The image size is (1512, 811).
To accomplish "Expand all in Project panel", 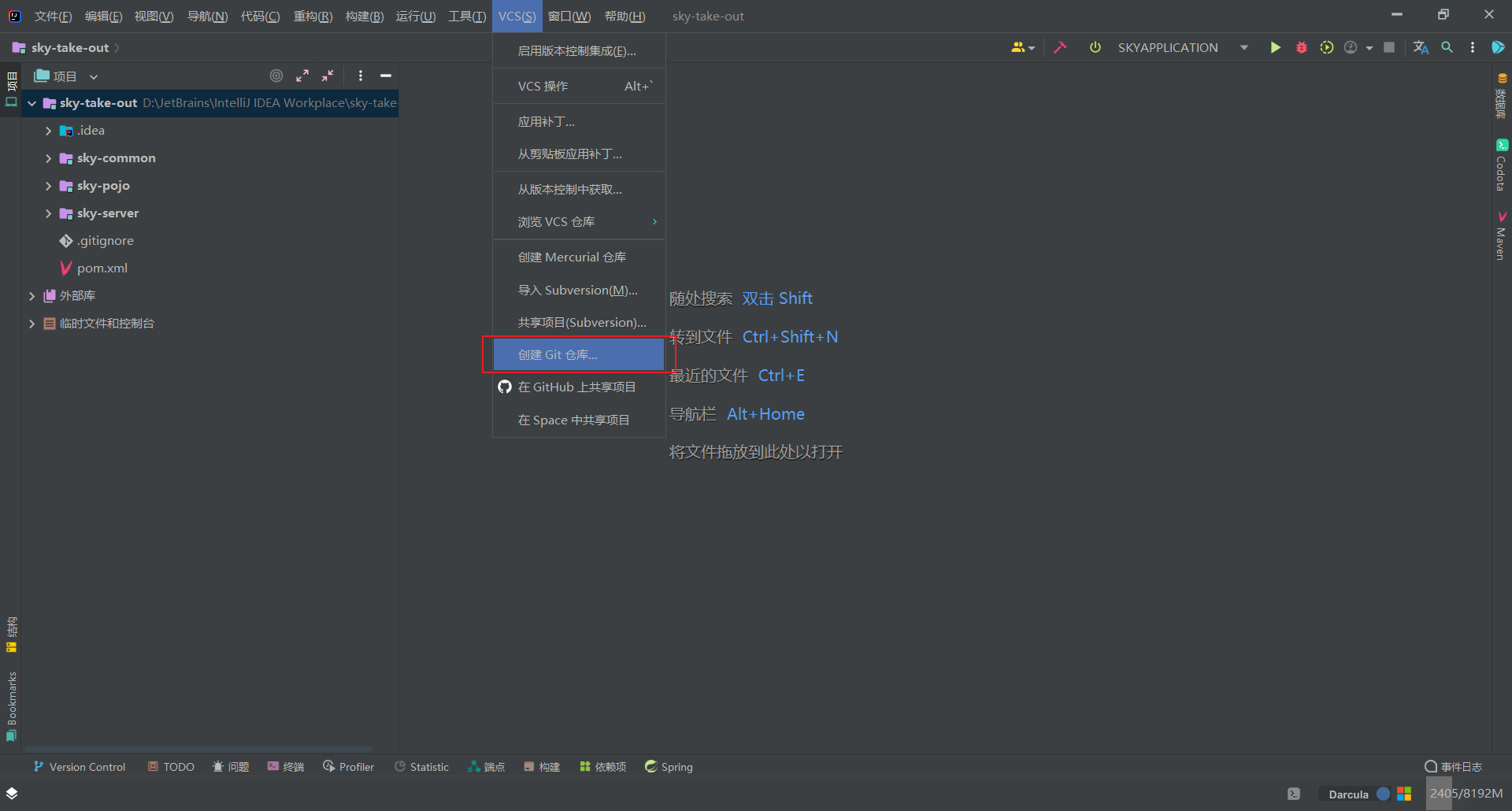I will point(302,76).
